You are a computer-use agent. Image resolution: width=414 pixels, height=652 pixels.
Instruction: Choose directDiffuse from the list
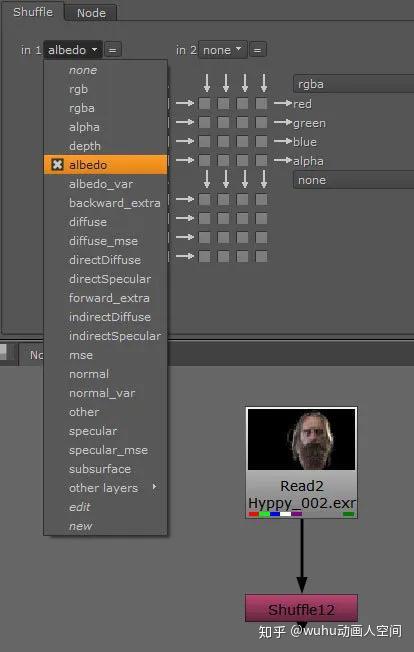point(106,260)
